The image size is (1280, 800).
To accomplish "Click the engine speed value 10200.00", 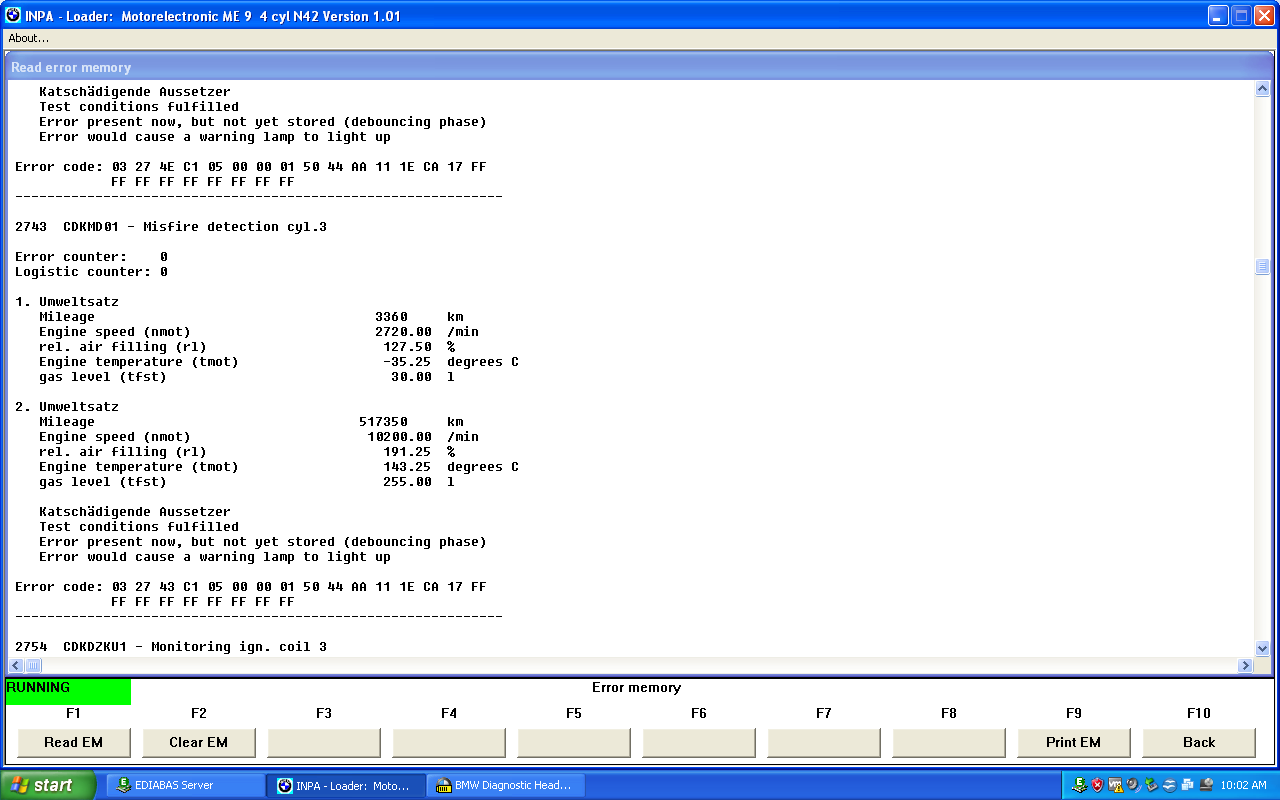I will point(399,437).
